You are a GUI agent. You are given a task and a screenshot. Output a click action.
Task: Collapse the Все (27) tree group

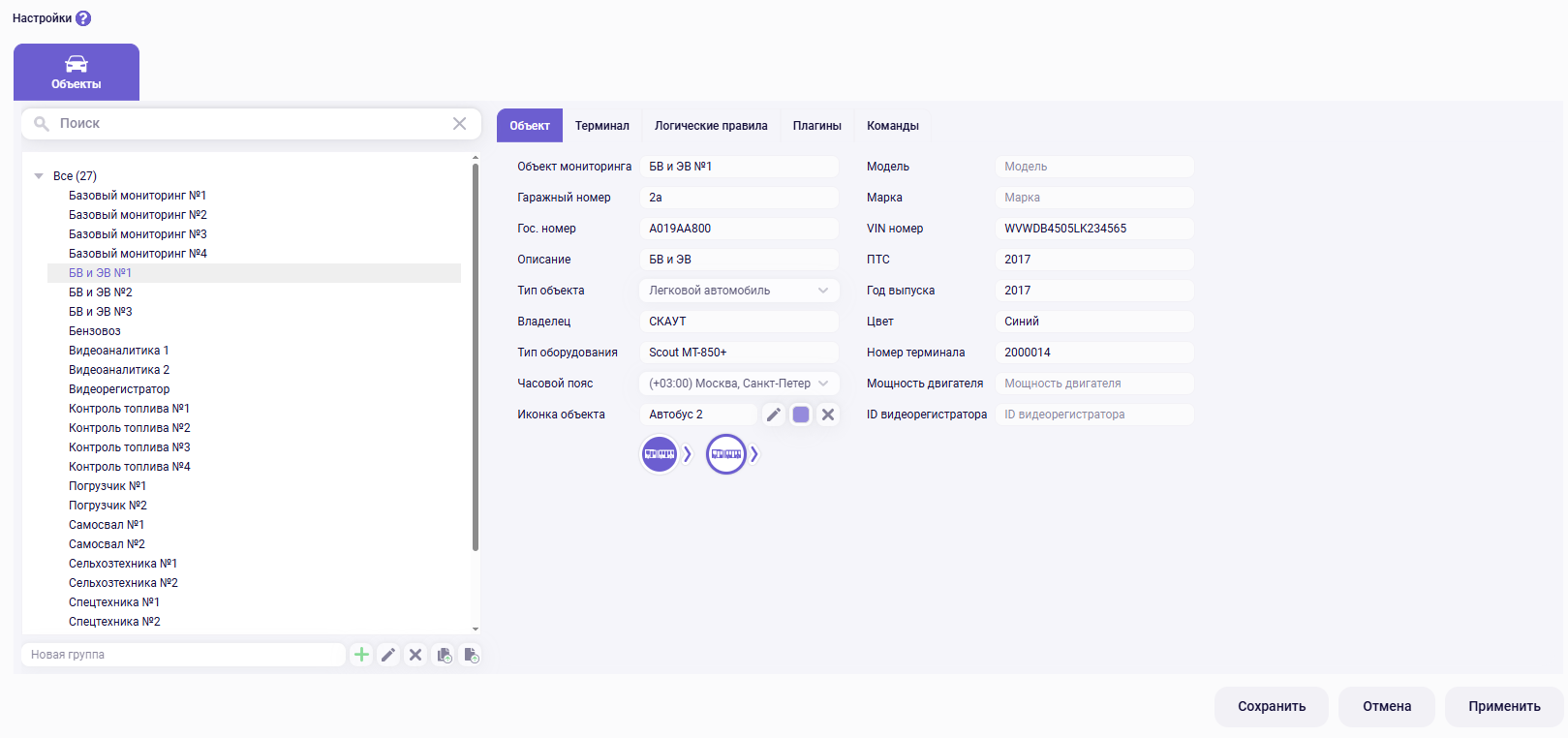(39, 176)
